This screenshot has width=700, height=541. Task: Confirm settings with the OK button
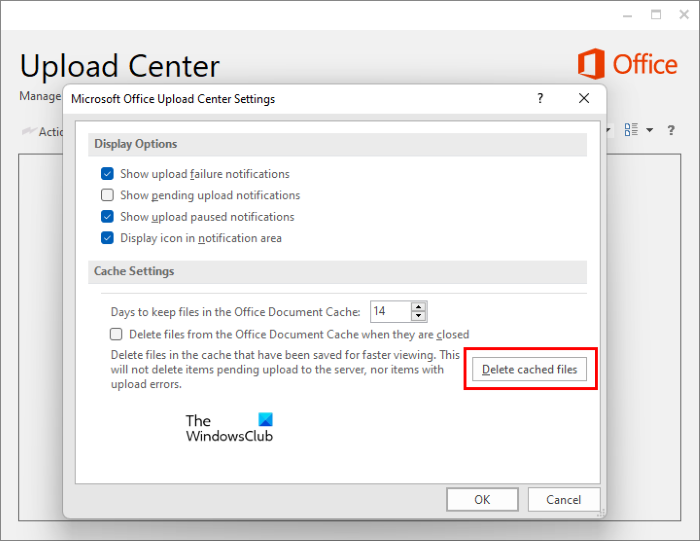click(482, 499)
